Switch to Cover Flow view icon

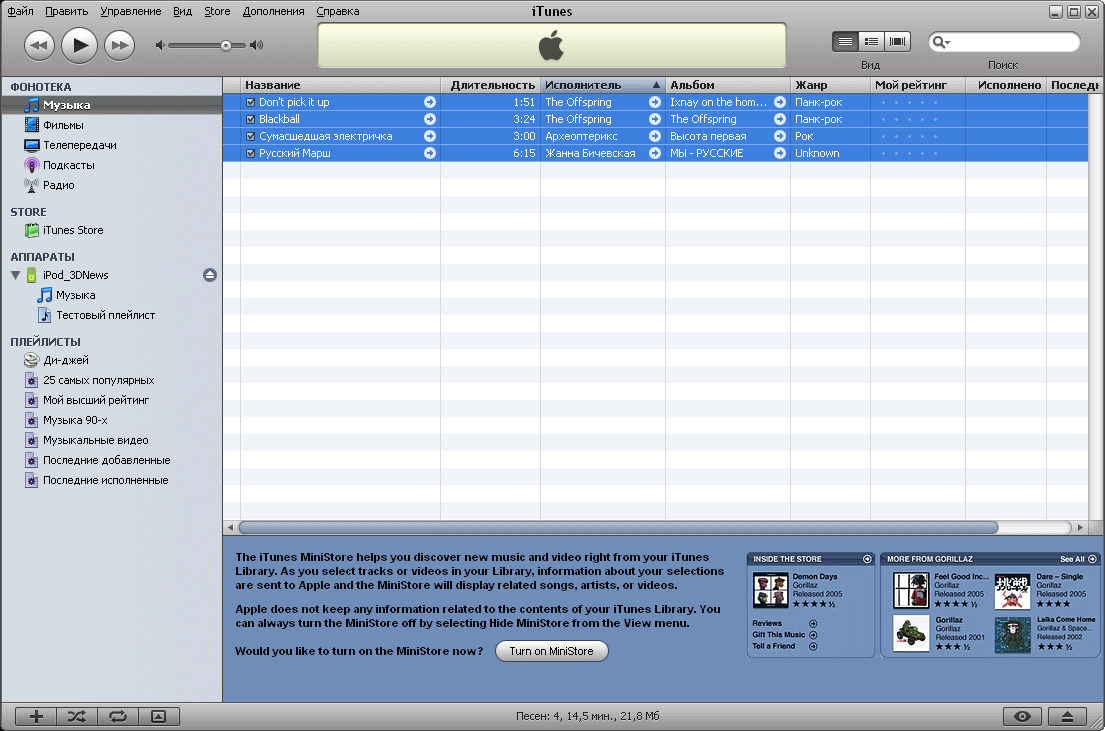[x=897, y=42]
